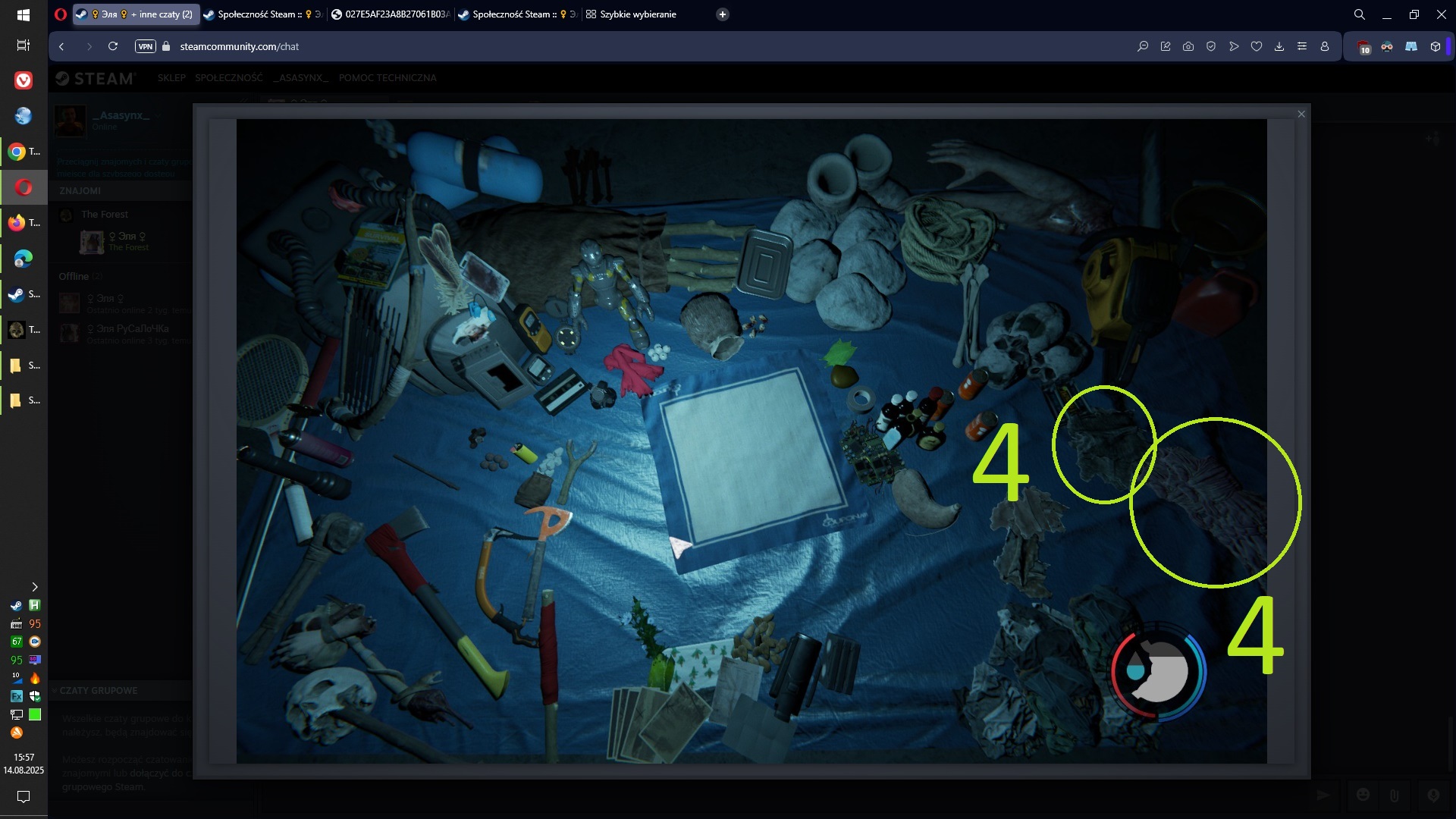Open the profile account icon
This screenshot has height=819, width=1456.
[x=1325, y=46]
